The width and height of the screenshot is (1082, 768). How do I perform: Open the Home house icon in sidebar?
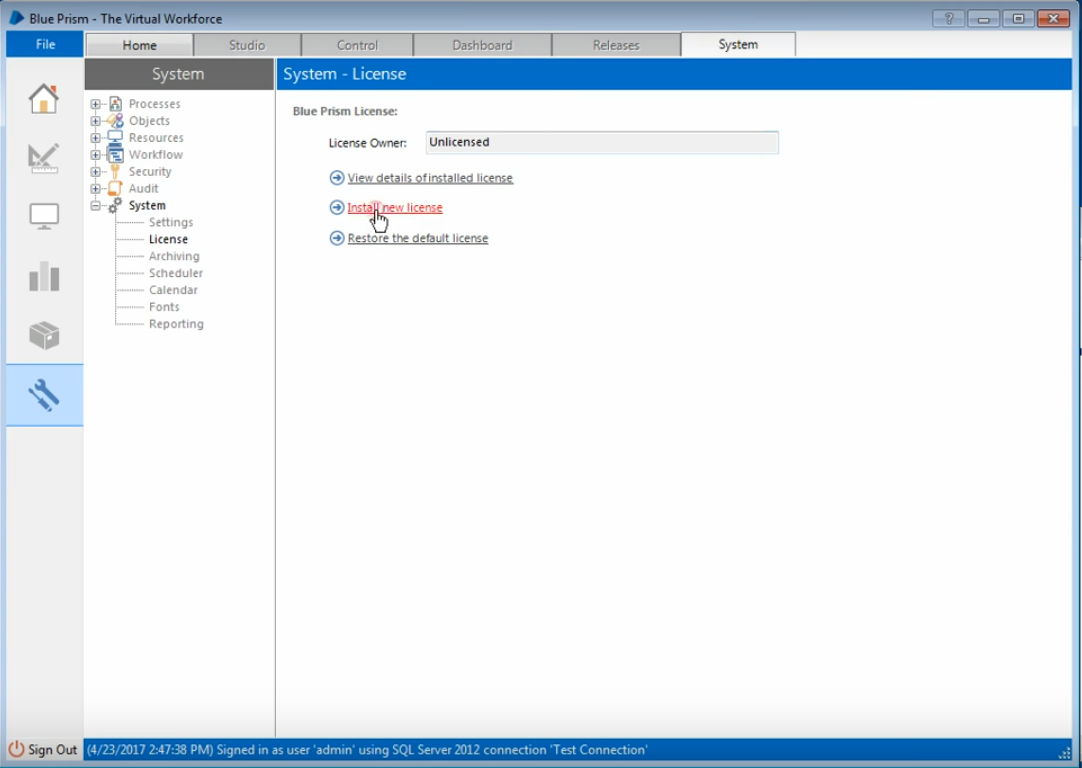pyautogui.click(x=43, y=99)
